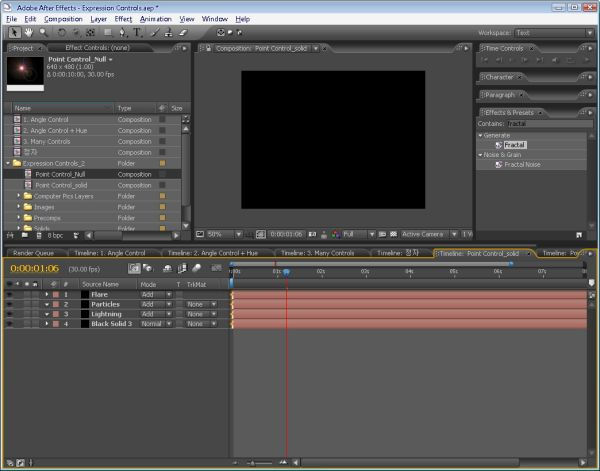The width and height of the screenshot is (600, 471).
Task: Toggle preserve transparency for Flare layer
Action: pyautogui.click(x=179, y=295)
